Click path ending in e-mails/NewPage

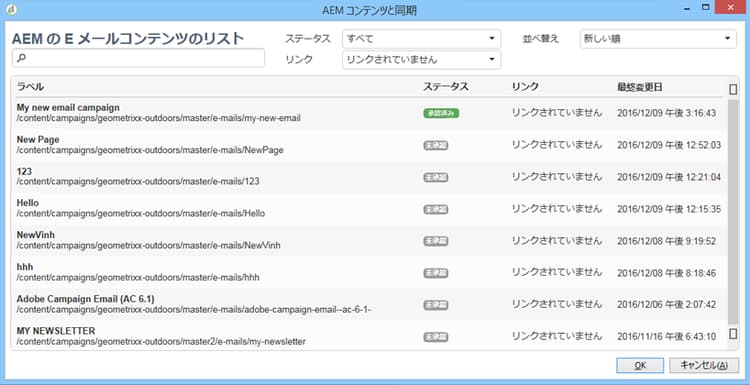coord(150,150)
